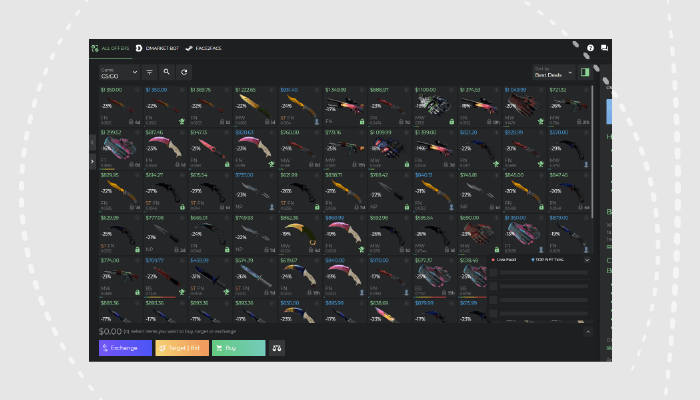Click the search magnifier icon
Viewport: 700px width, 400px height.
pyautogui.click(x=167, y=72)
